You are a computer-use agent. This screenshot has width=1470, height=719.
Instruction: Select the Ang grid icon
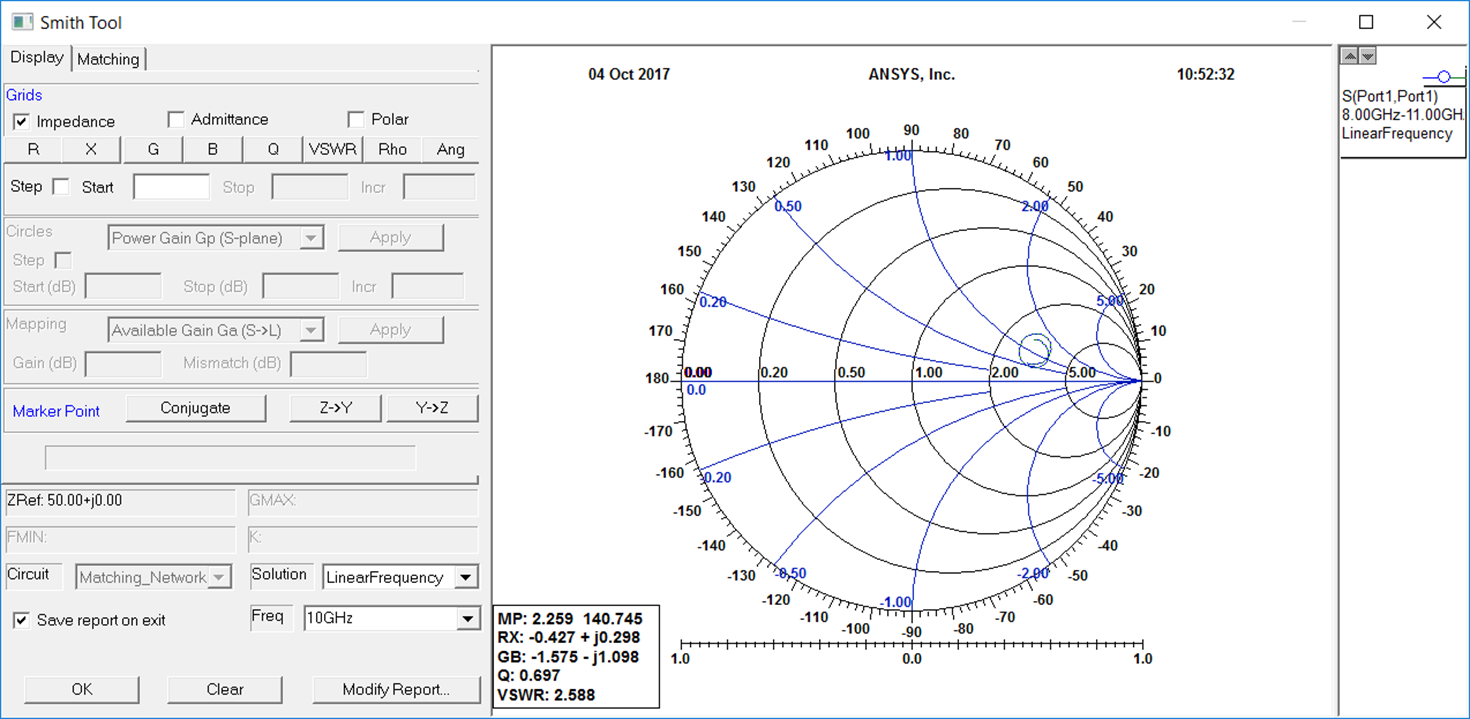pos(451,148)
